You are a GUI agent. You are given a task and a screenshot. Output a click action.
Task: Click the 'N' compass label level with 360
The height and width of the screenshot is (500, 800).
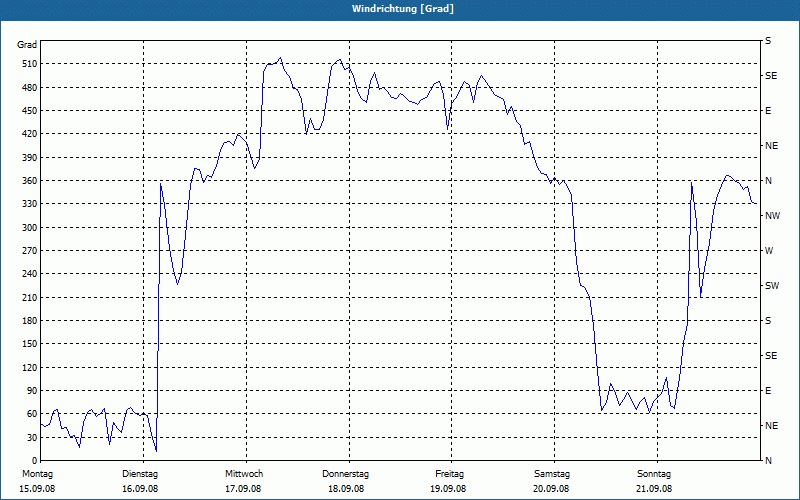click(x=768, y=181)
